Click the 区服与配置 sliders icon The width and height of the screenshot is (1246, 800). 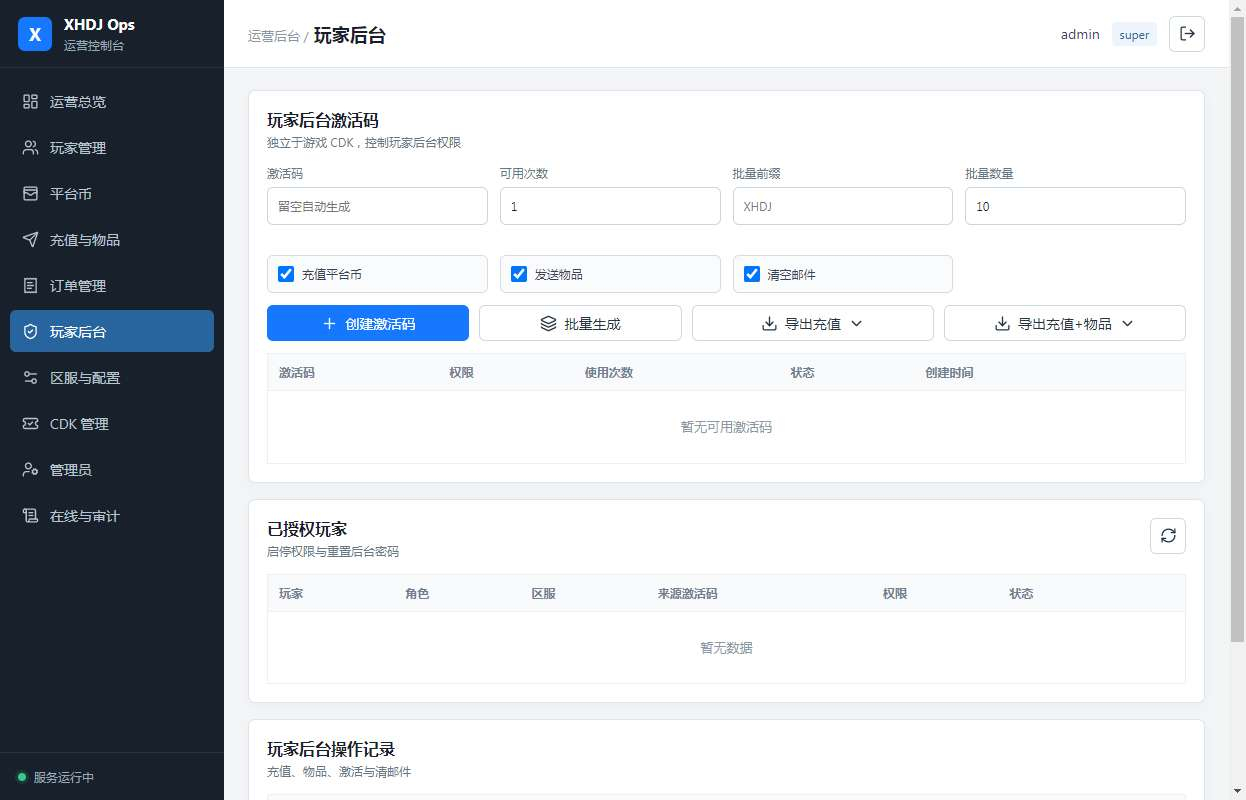tap(30, 378)
